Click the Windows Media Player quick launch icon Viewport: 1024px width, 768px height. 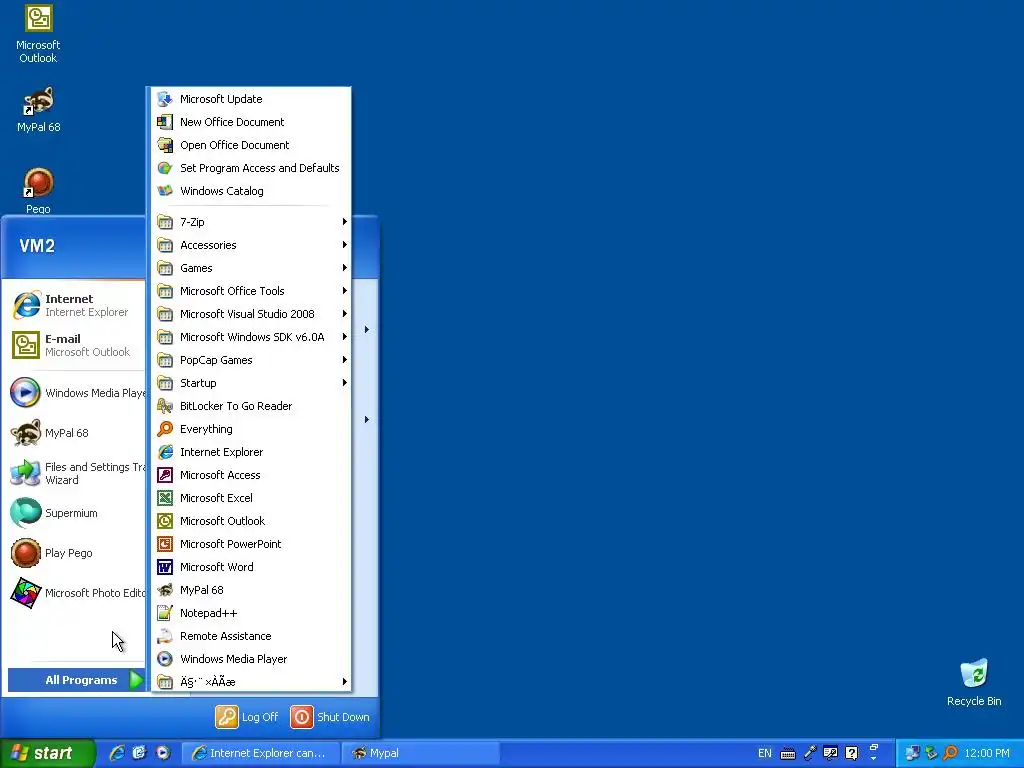[x=163, y=753]
